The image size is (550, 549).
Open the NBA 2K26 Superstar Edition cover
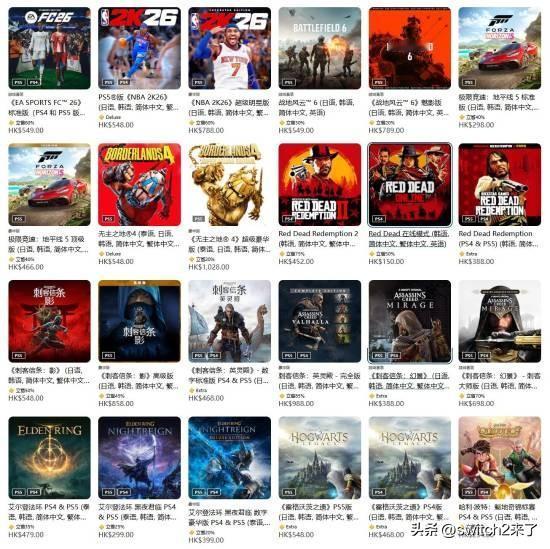(229, 48)
